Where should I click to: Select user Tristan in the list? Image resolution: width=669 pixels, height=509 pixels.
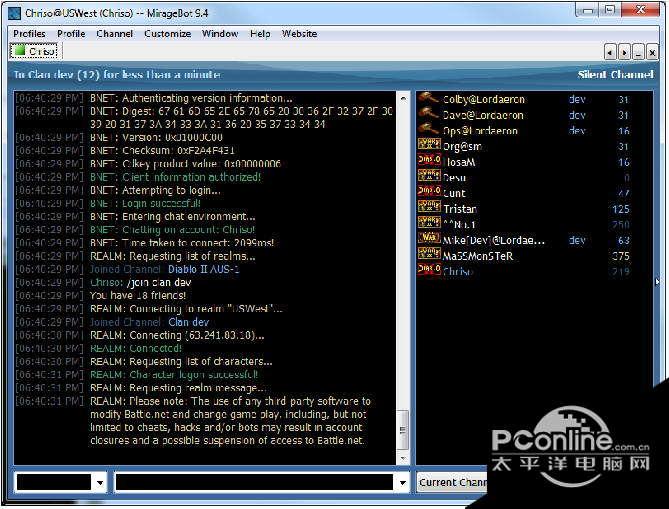tap(460, 209)
